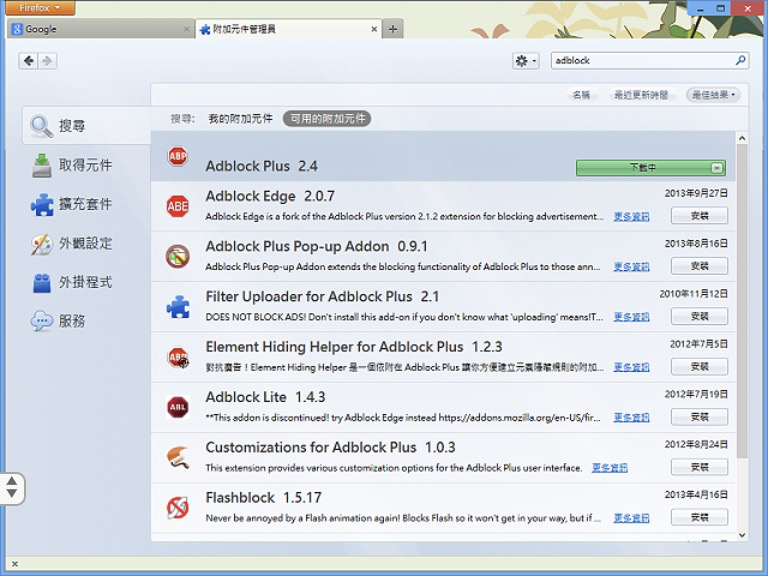
Task: Click the down arrow on left stepper widget
Action: tap(12, 494)
